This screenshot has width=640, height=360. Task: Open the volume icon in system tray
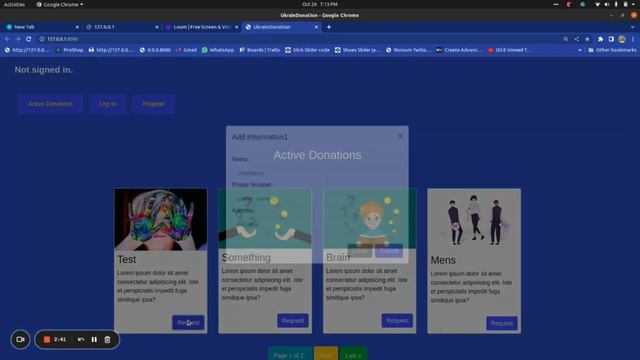(607, 4)
